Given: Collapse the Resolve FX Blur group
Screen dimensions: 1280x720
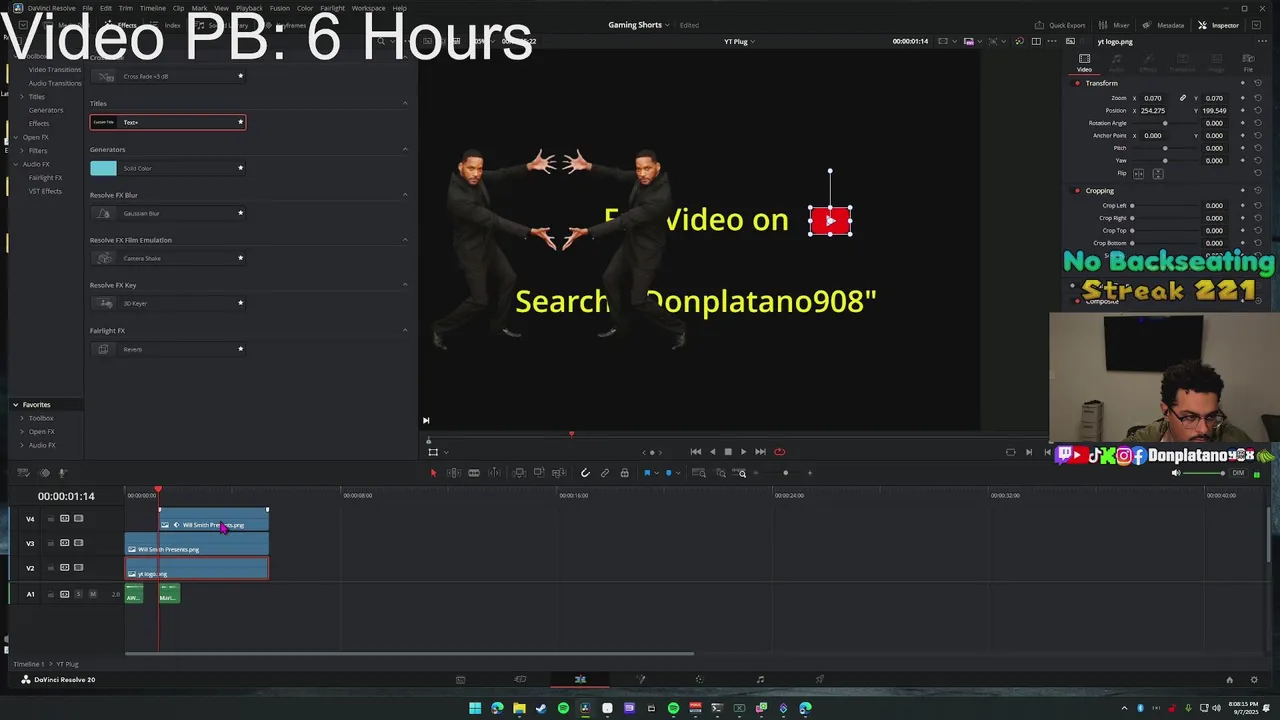Looking at the screenshot, I should click(405, 195).
